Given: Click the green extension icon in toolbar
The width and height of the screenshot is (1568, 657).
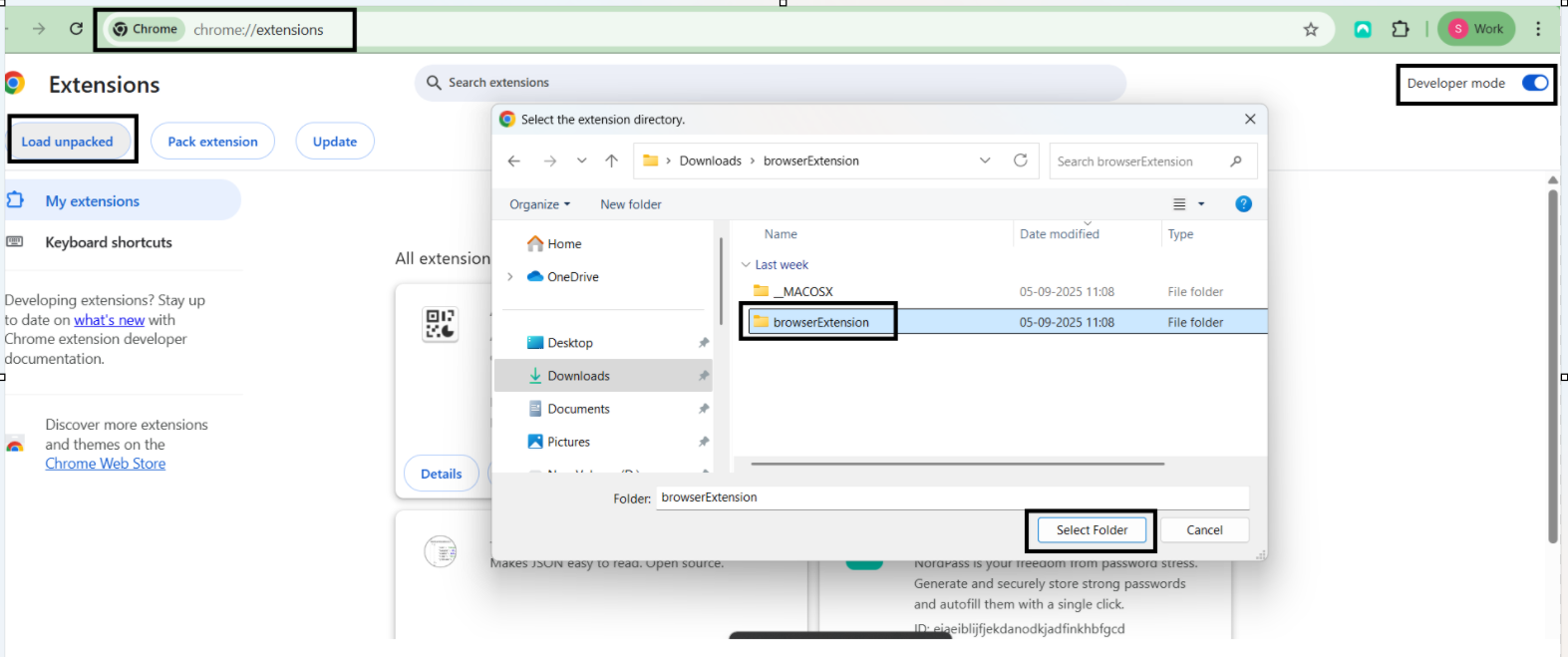Looking at the screenshot, I should click(x=1363, y=30).
